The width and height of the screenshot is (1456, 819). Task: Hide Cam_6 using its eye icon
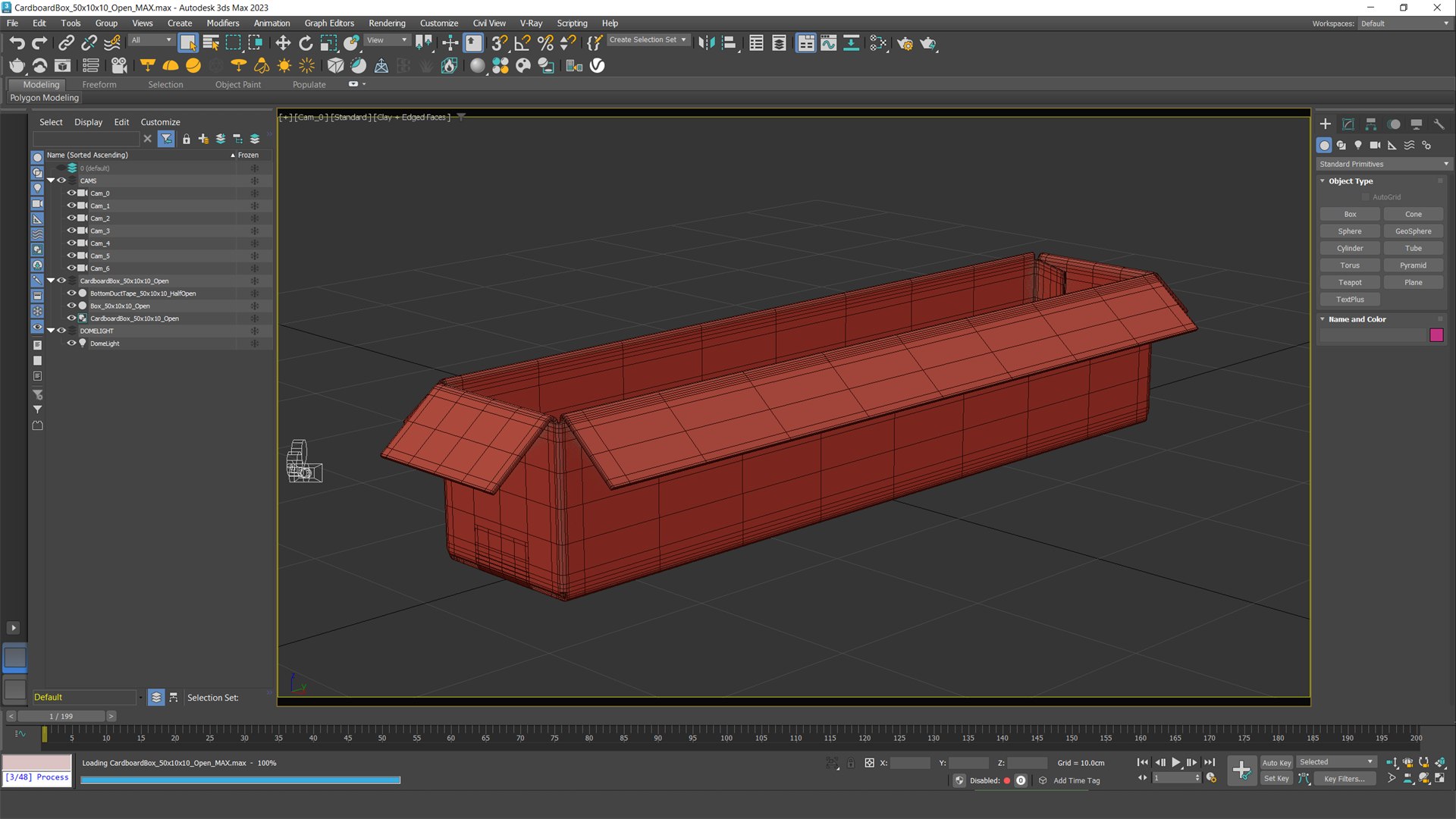point(71,268)
